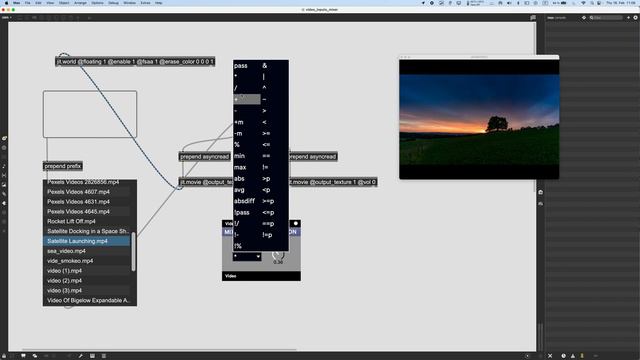The height and width of the screenshot is (360, 640).
Task: Click the console icon at top right of patcher
Action: (533, 18)
